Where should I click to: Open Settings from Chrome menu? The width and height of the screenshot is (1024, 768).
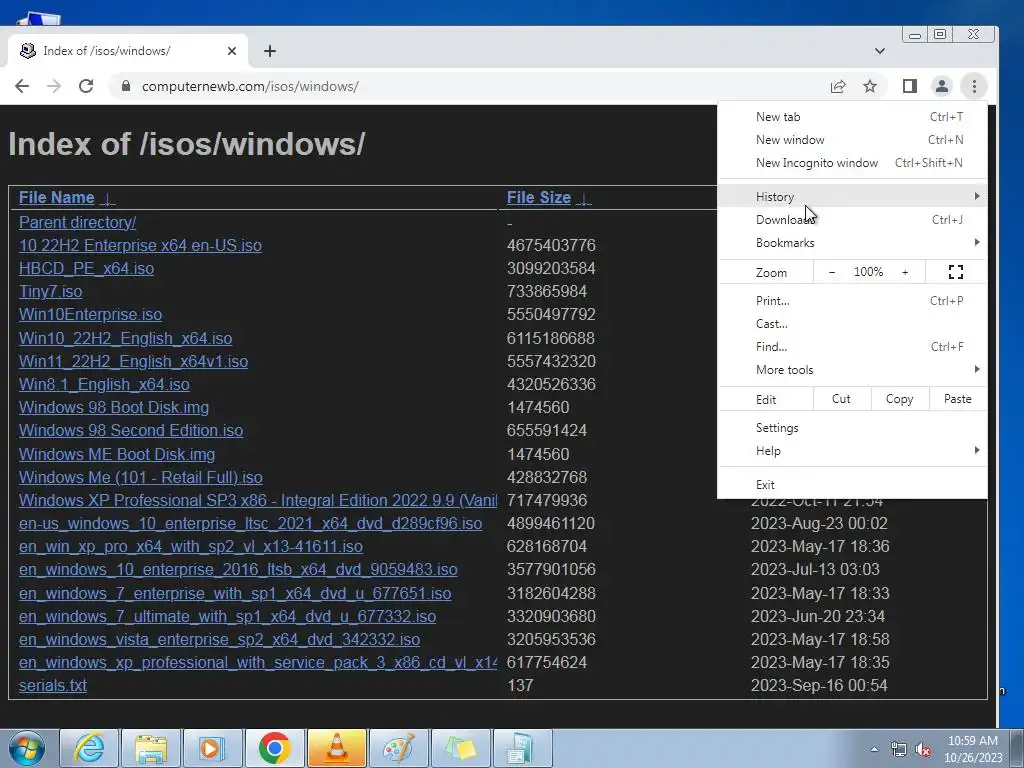click(852, 428)
